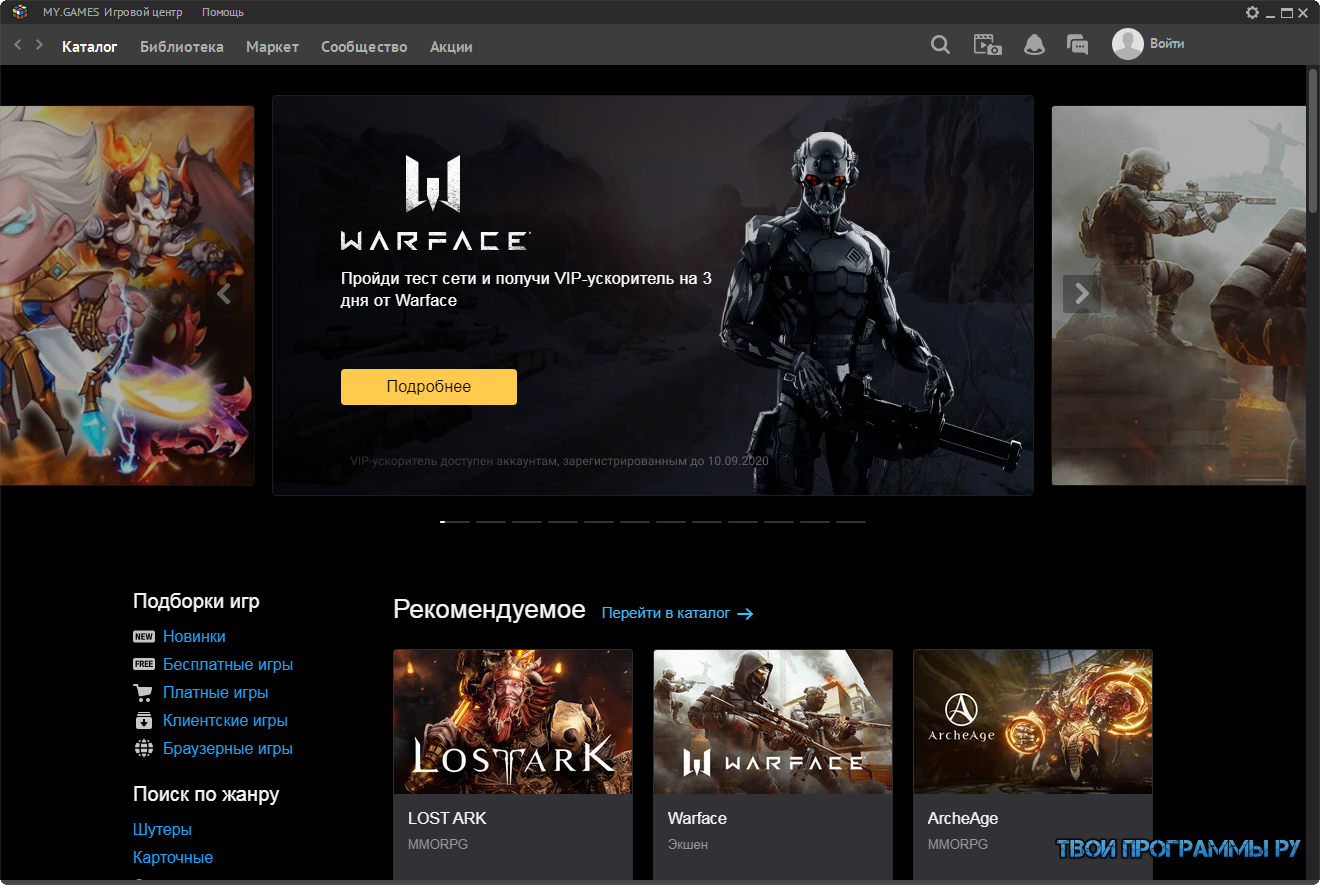Open notifications bell icon
Image resolution: width=1320 pixels, height=885 pixels.
point(1034,45)
